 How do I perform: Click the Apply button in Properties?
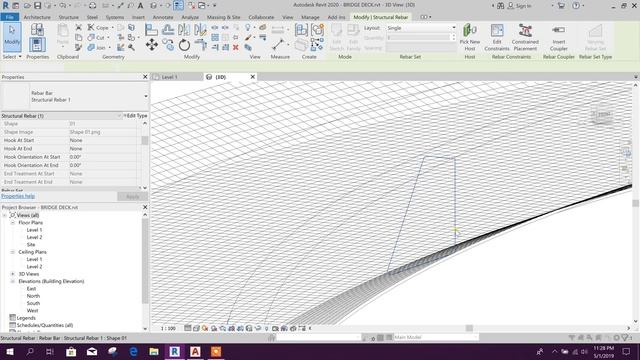pyautogui.click(x=132, y=196)
